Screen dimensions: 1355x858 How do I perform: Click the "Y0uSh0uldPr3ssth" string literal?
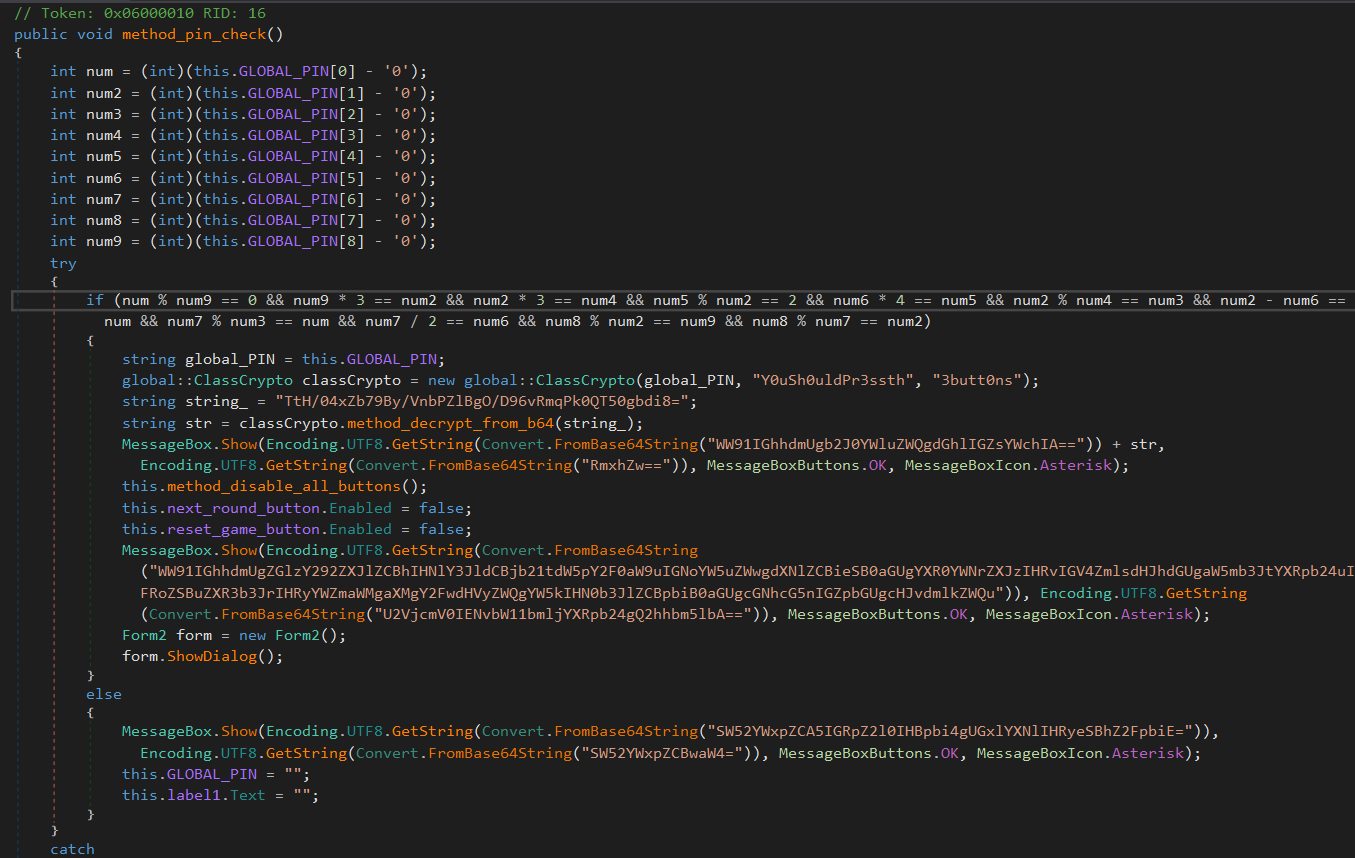tap(811, 380)
